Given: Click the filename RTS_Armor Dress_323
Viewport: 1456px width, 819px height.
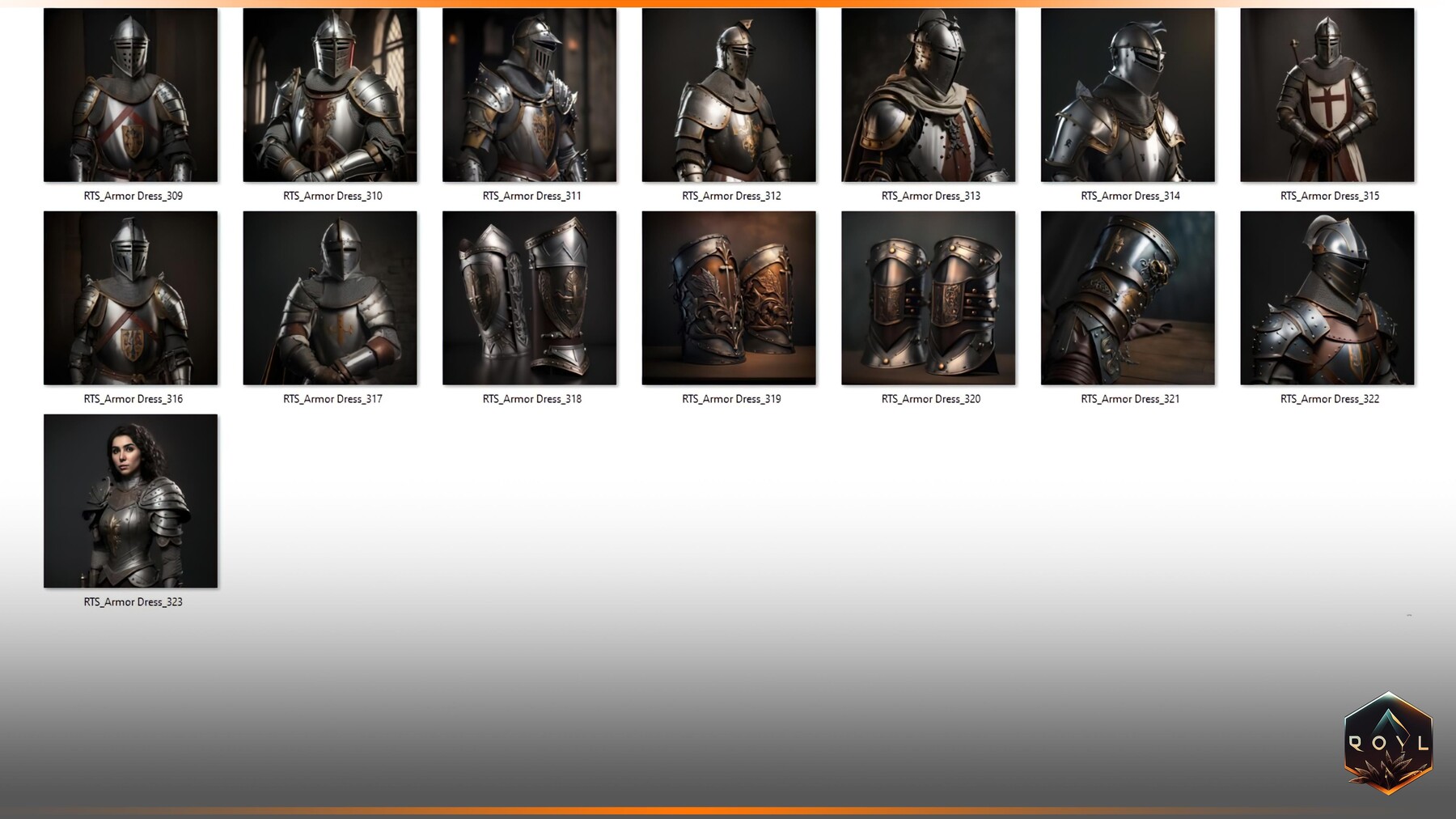Looking at the screenshot, I should pyautogui.click(x=133, y=602).
